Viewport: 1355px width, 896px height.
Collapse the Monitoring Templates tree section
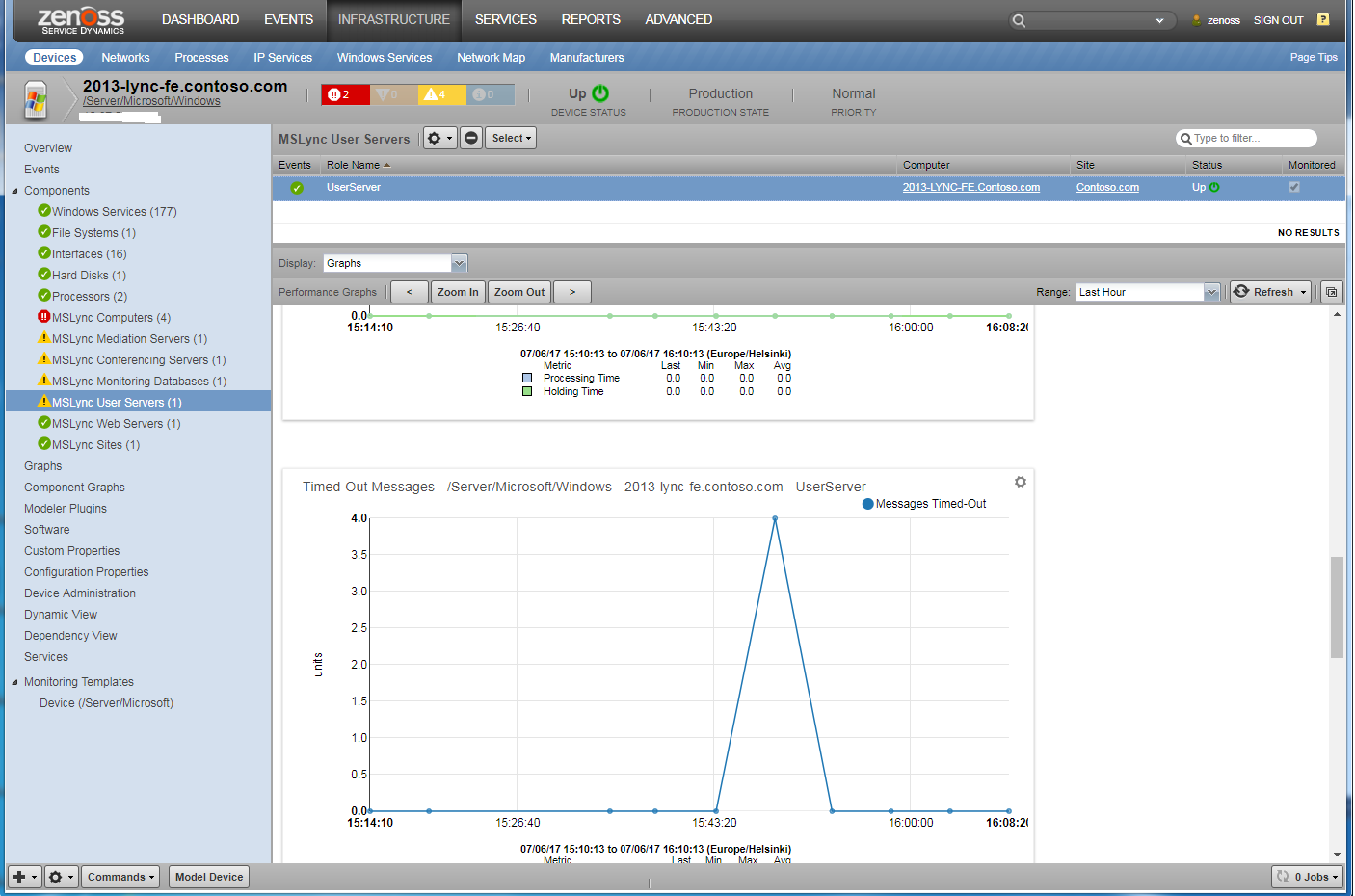14,682
